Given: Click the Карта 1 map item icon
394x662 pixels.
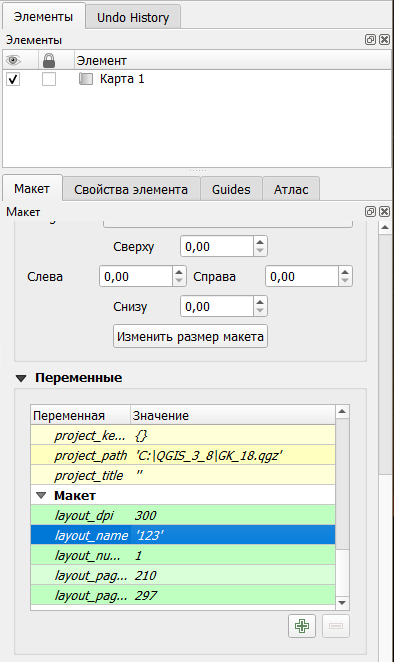Looking at the screenshot, I should (x=86, y=79).
